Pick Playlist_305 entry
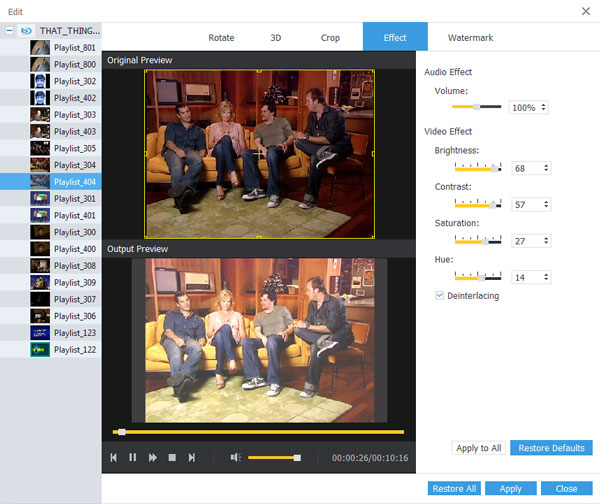 click(x=51, y=148)
